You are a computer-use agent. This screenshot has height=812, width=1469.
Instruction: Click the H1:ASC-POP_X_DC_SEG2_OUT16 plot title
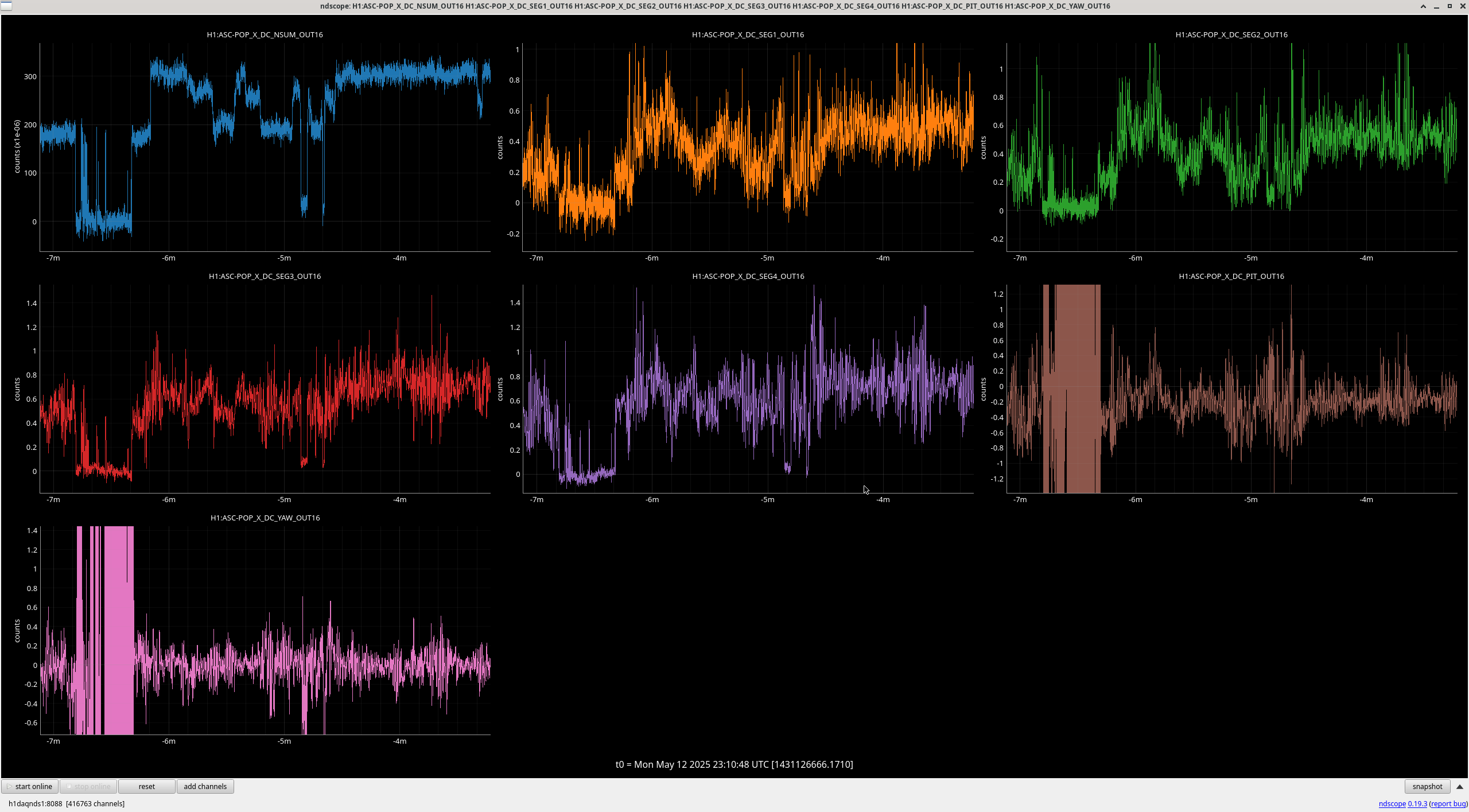point(1231,34)
